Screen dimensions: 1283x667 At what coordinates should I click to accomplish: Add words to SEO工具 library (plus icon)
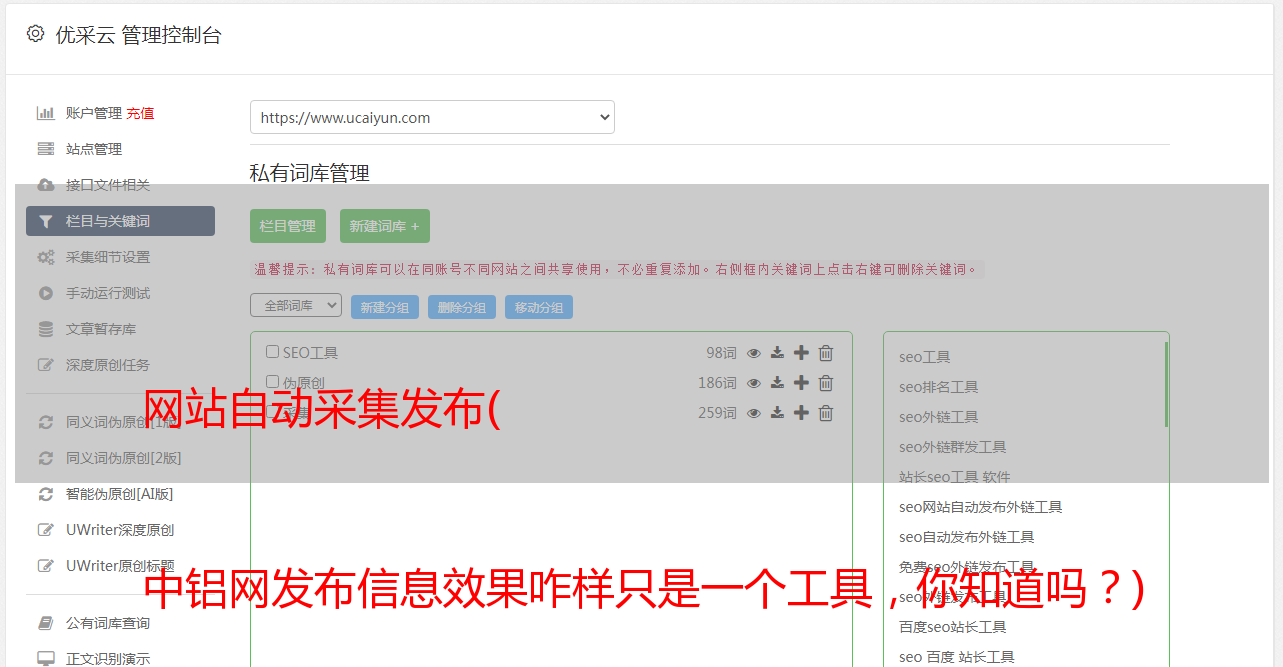(801, 353)
